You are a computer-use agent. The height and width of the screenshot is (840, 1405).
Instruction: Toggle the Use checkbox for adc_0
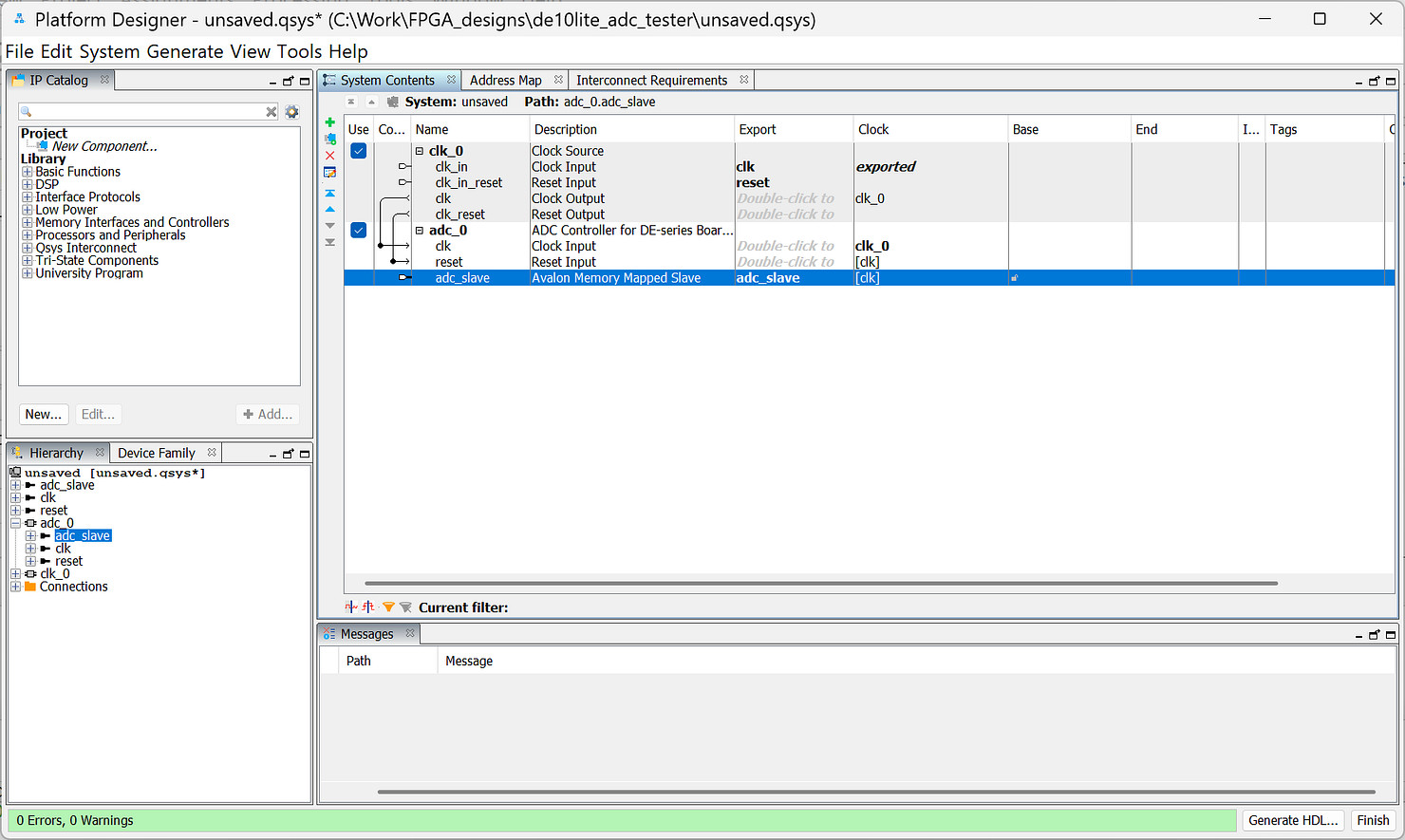tap(359, 231)
